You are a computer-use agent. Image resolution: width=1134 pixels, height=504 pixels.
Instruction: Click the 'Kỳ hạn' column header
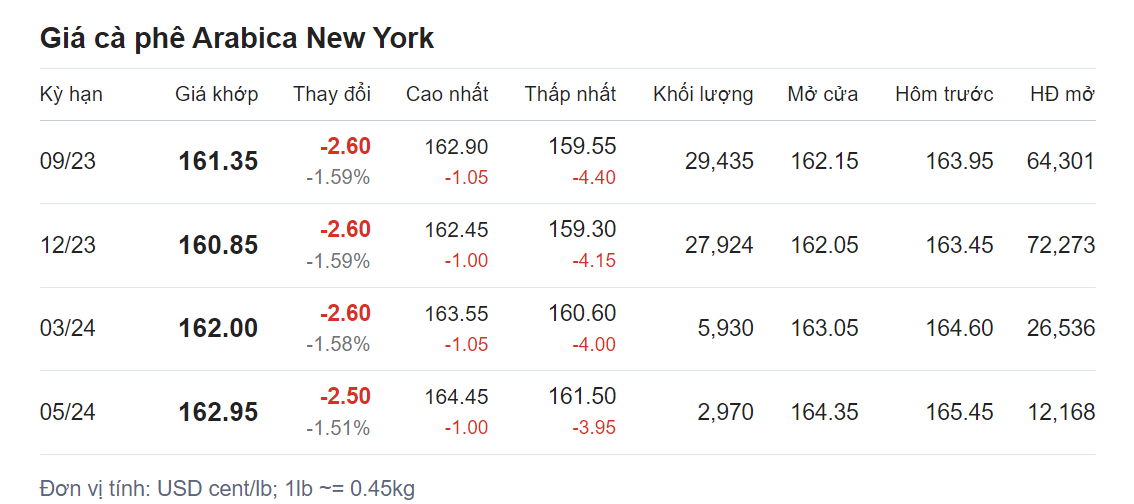tap(71, 95)
